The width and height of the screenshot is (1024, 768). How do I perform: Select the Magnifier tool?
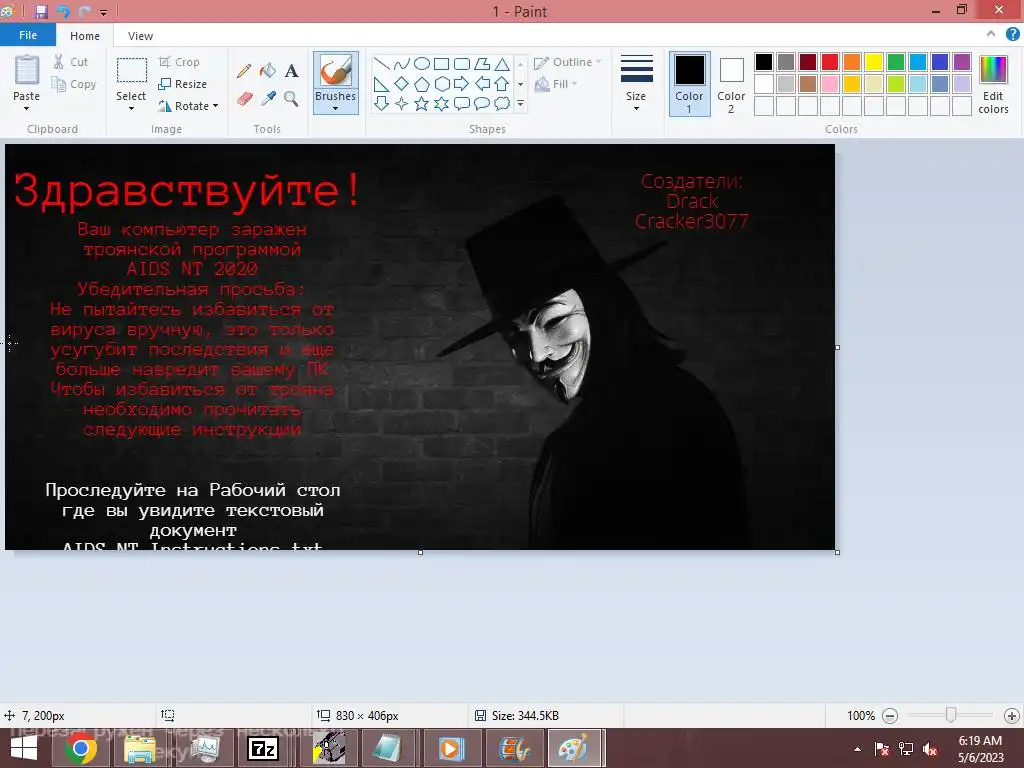tap(291, 99)
